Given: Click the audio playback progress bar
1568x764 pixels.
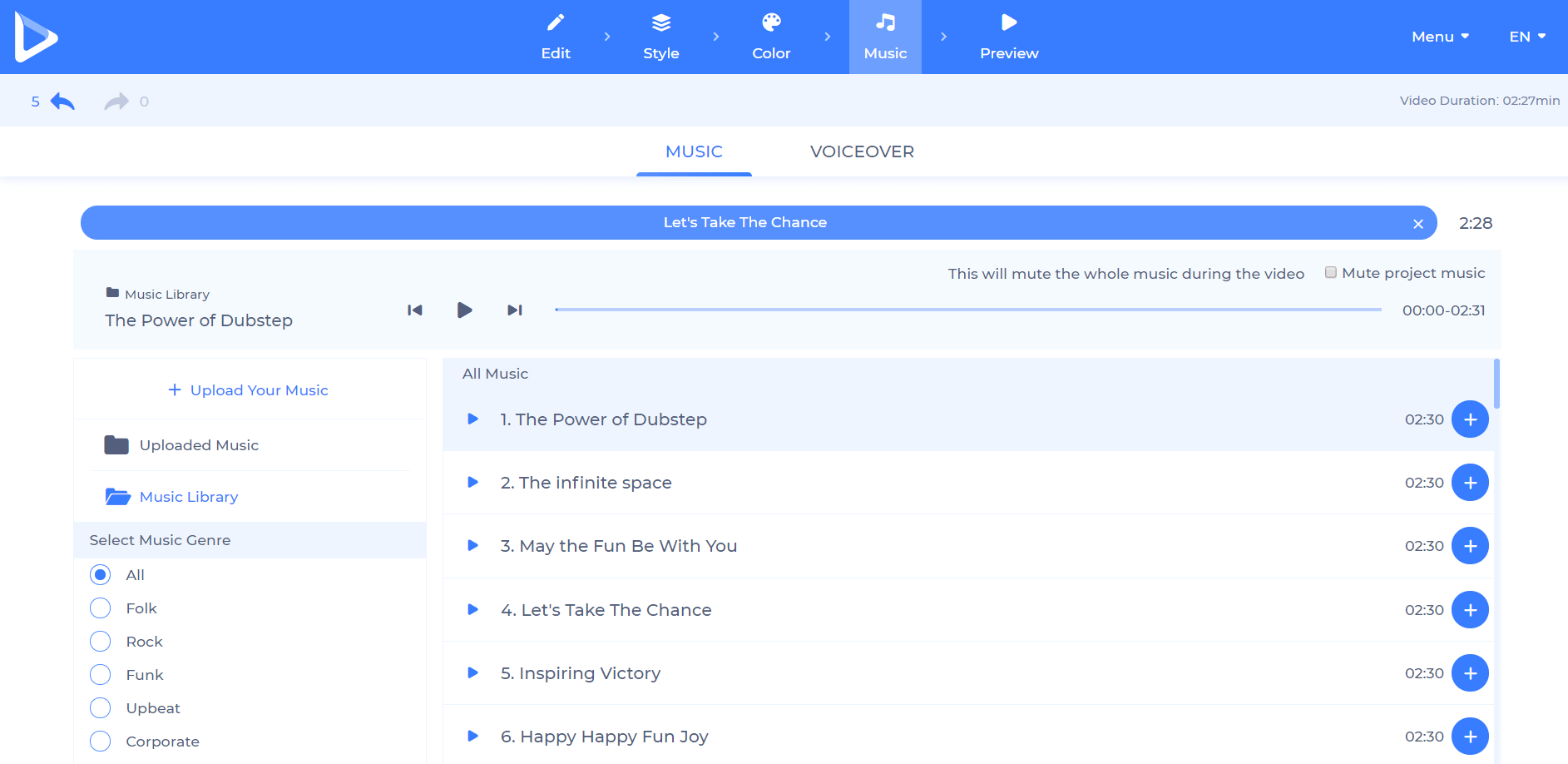Looking at the screenshot, I should (x=967, y=310).
